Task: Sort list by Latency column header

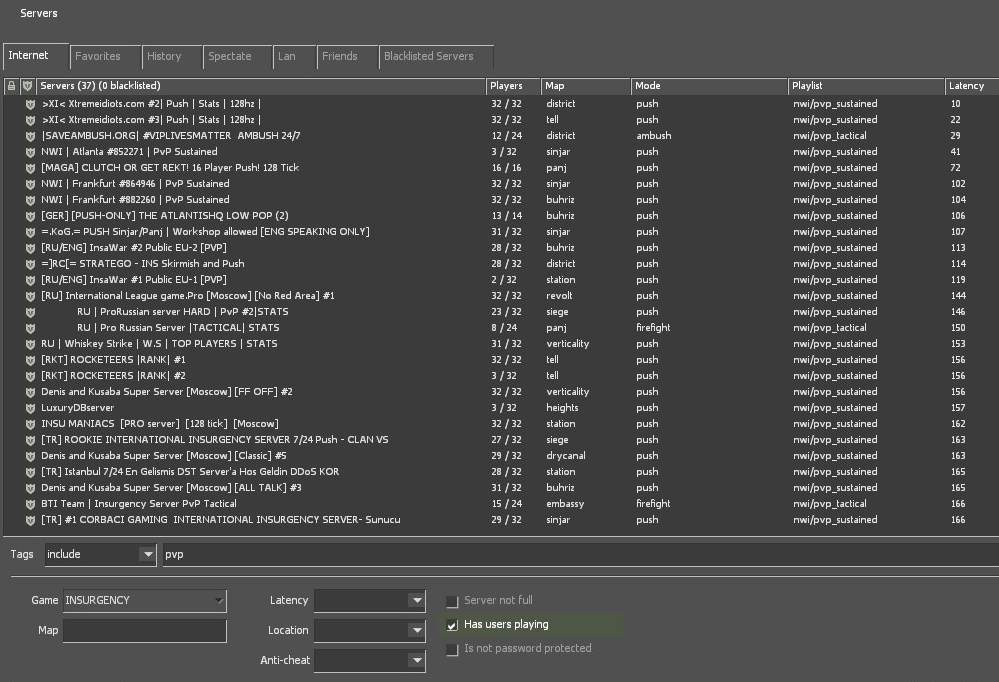Action: 972,85
